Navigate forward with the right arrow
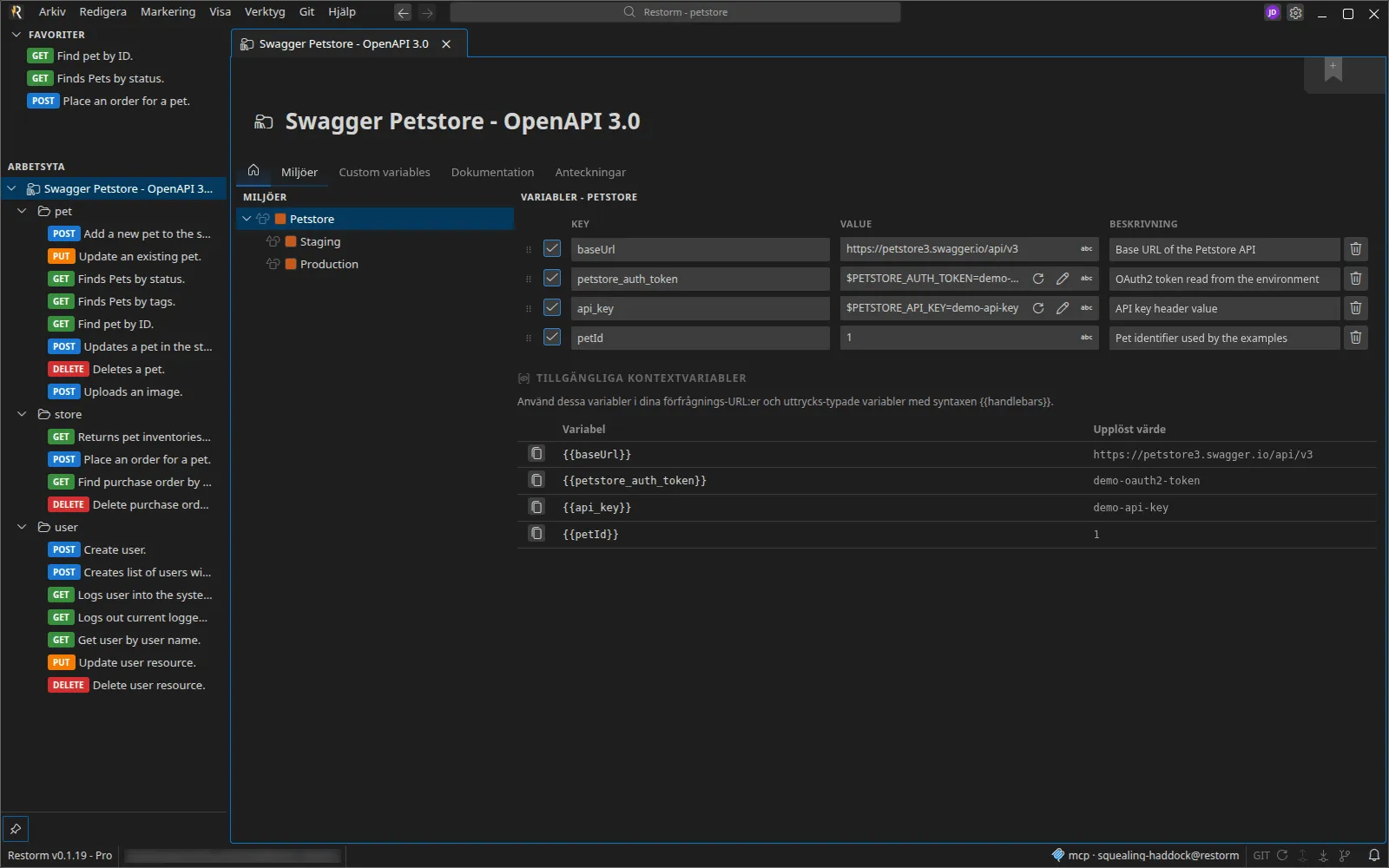 click(427, 13)
